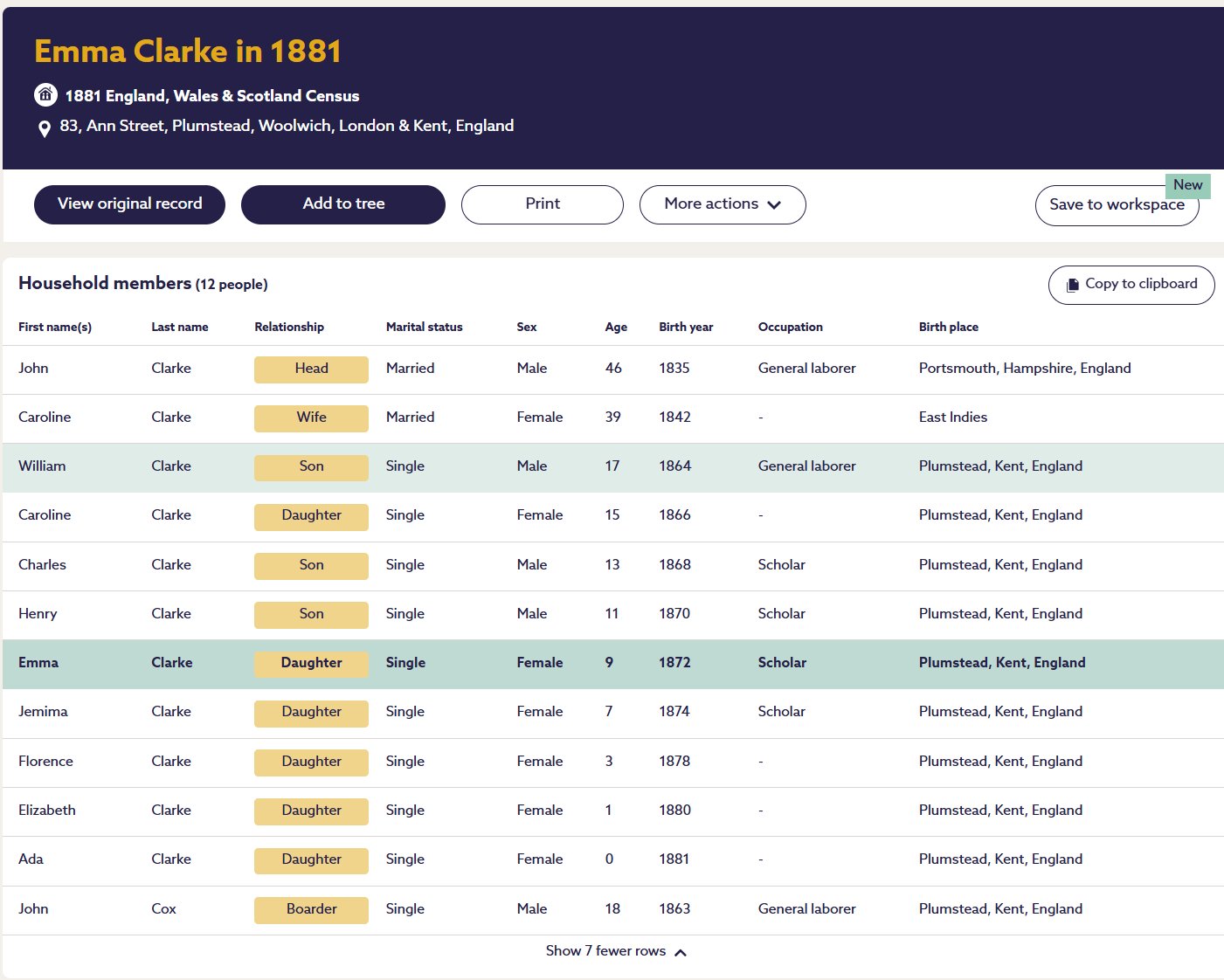
Task: Click the clipboard document icon
Action: point(1073,285)
